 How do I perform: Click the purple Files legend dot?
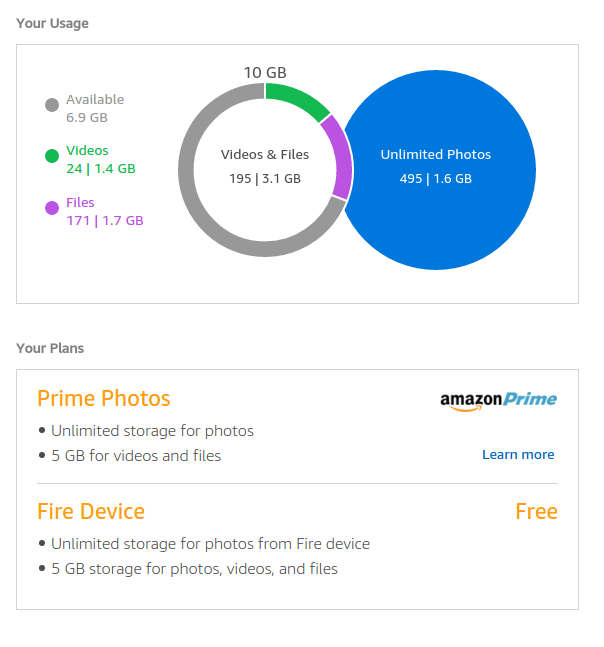point(52,208)
